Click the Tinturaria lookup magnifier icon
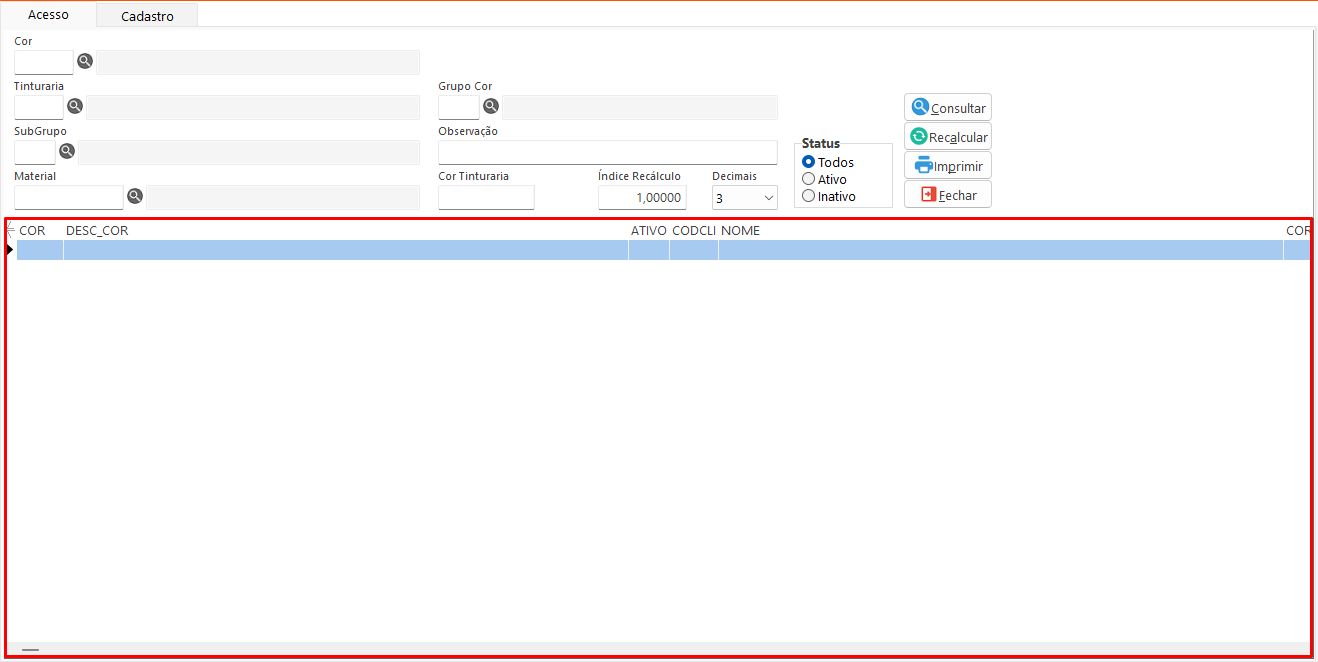This screenshot has width=1318, height=662. pos(75,106)
